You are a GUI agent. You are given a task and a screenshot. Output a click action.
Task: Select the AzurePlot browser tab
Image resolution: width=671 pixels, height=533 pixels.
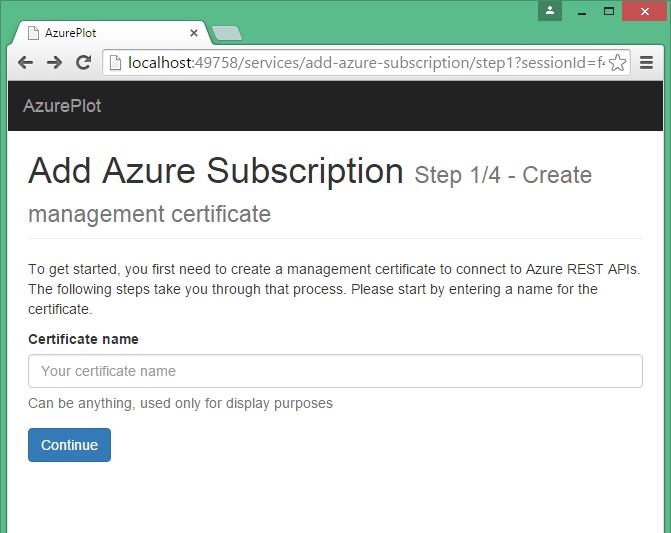click(111, 33)
